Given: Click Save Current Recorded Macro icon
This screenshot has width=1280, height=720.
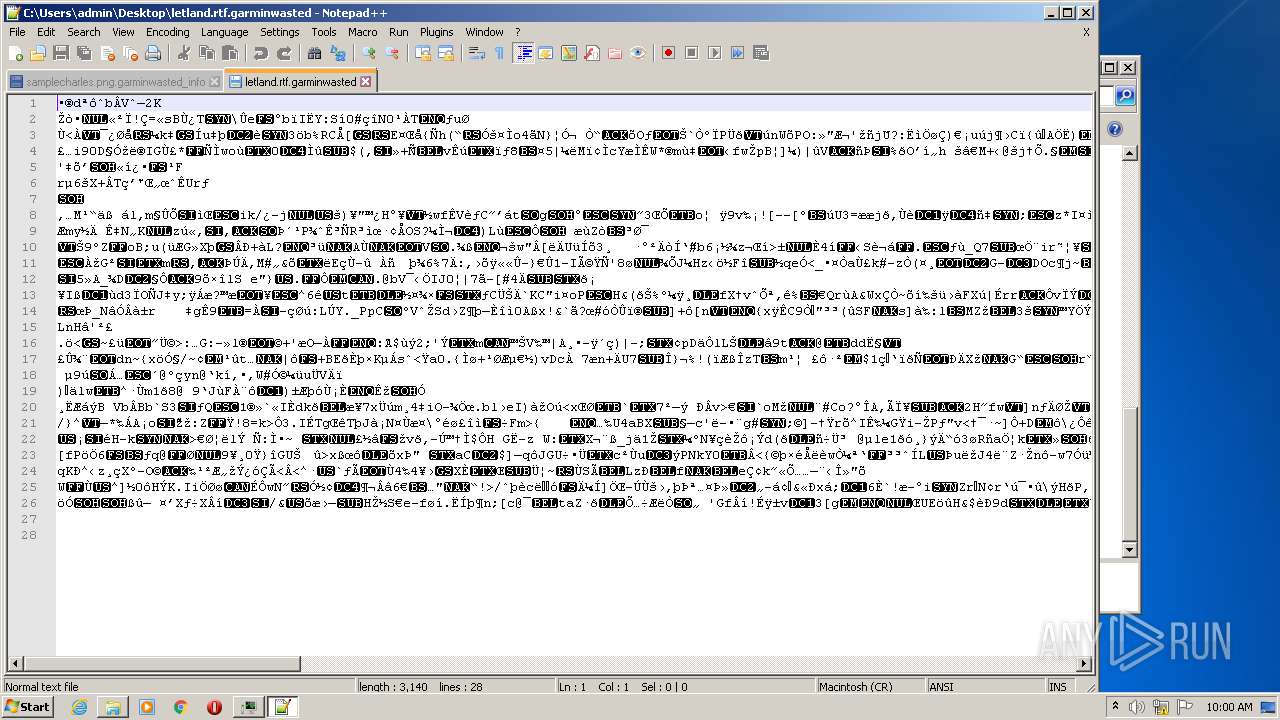Looking at the screenshot, I should pyautogui.click(x=761, y=53).
